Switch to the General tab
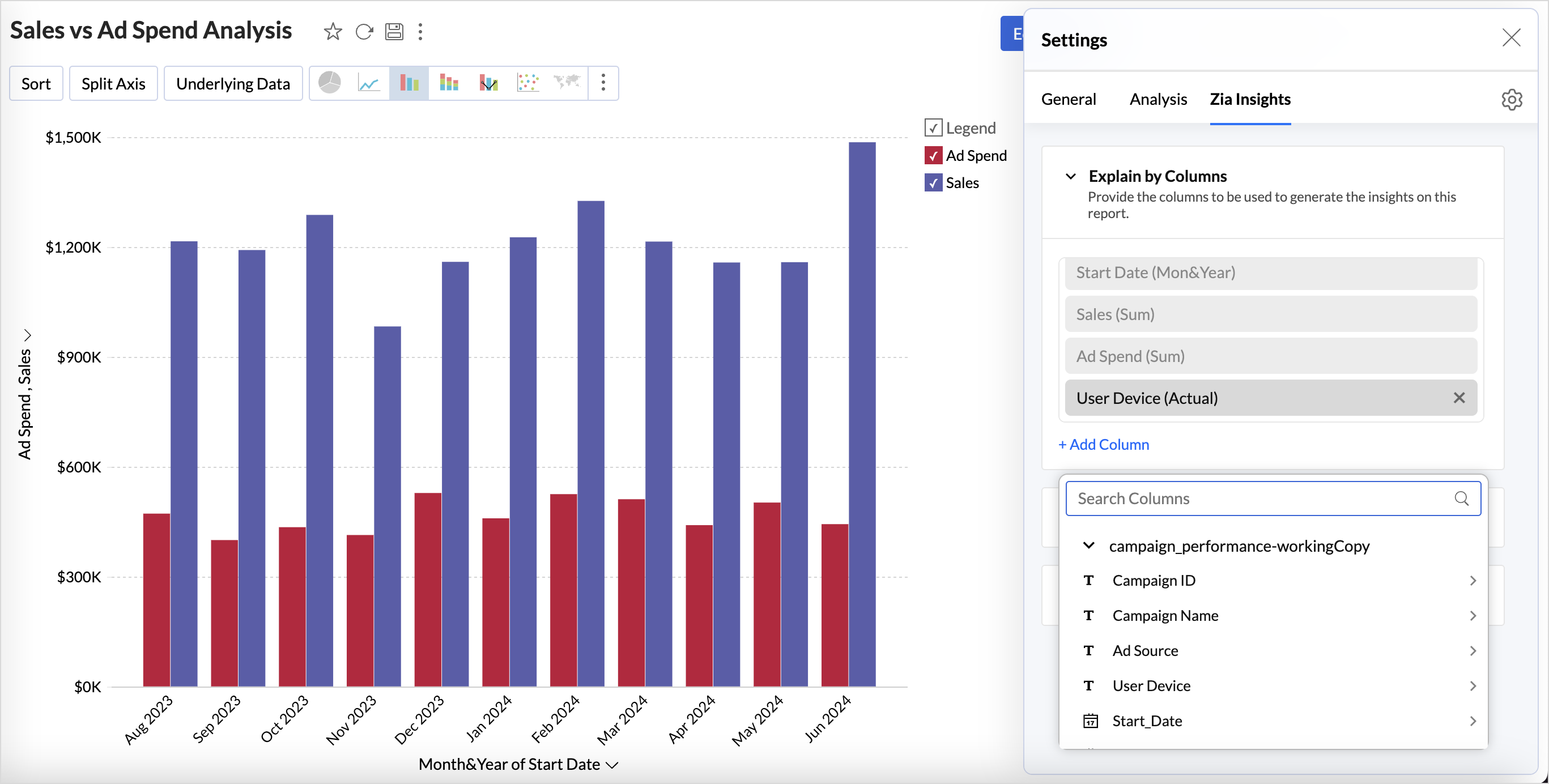Image resolution: width=1549 pixels, height=784 pixels. (x=1068, y=99)
